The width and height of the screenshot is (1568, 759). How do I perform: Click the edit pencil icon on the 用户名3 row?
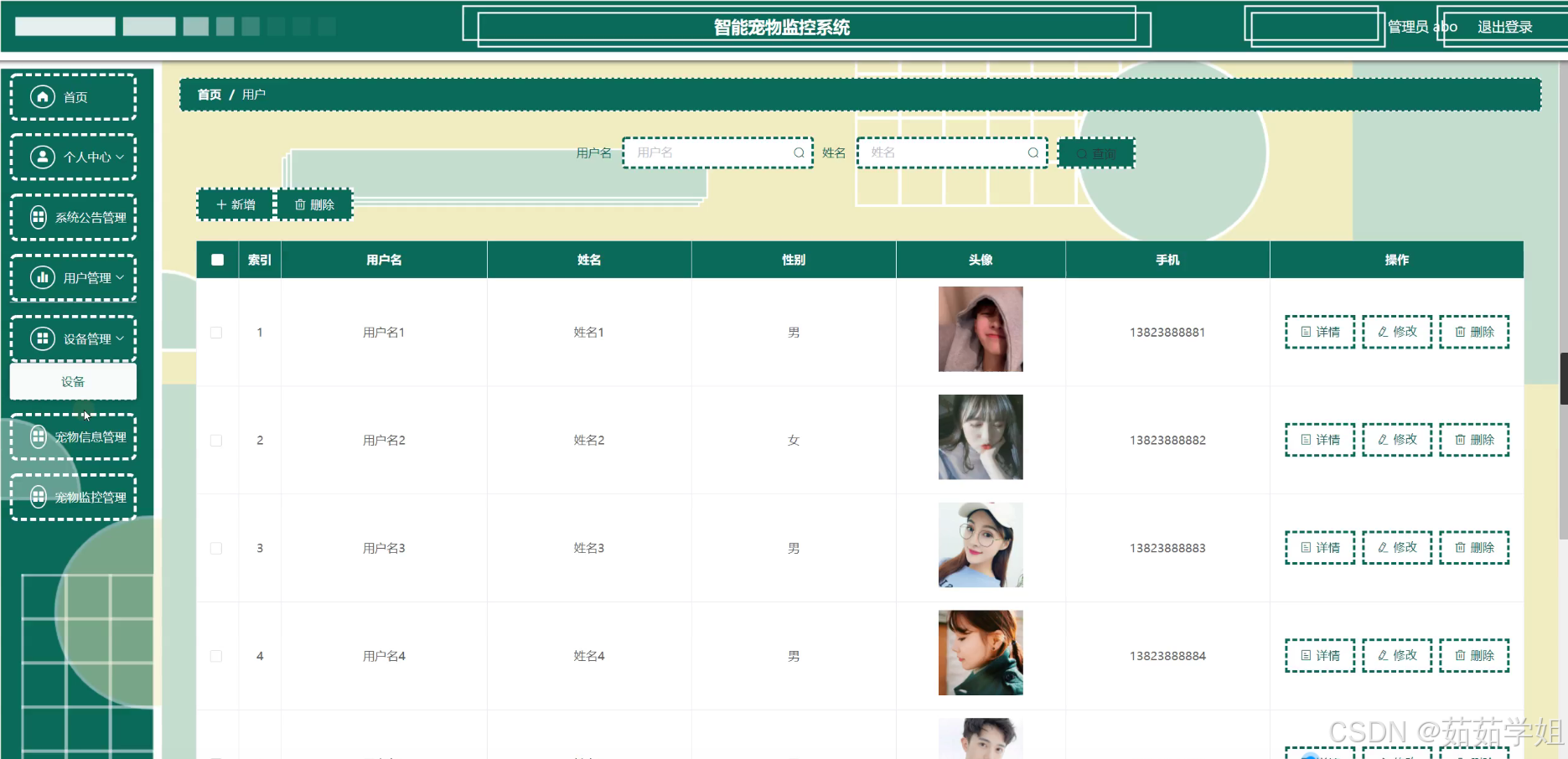click(x=1383, y=548)
